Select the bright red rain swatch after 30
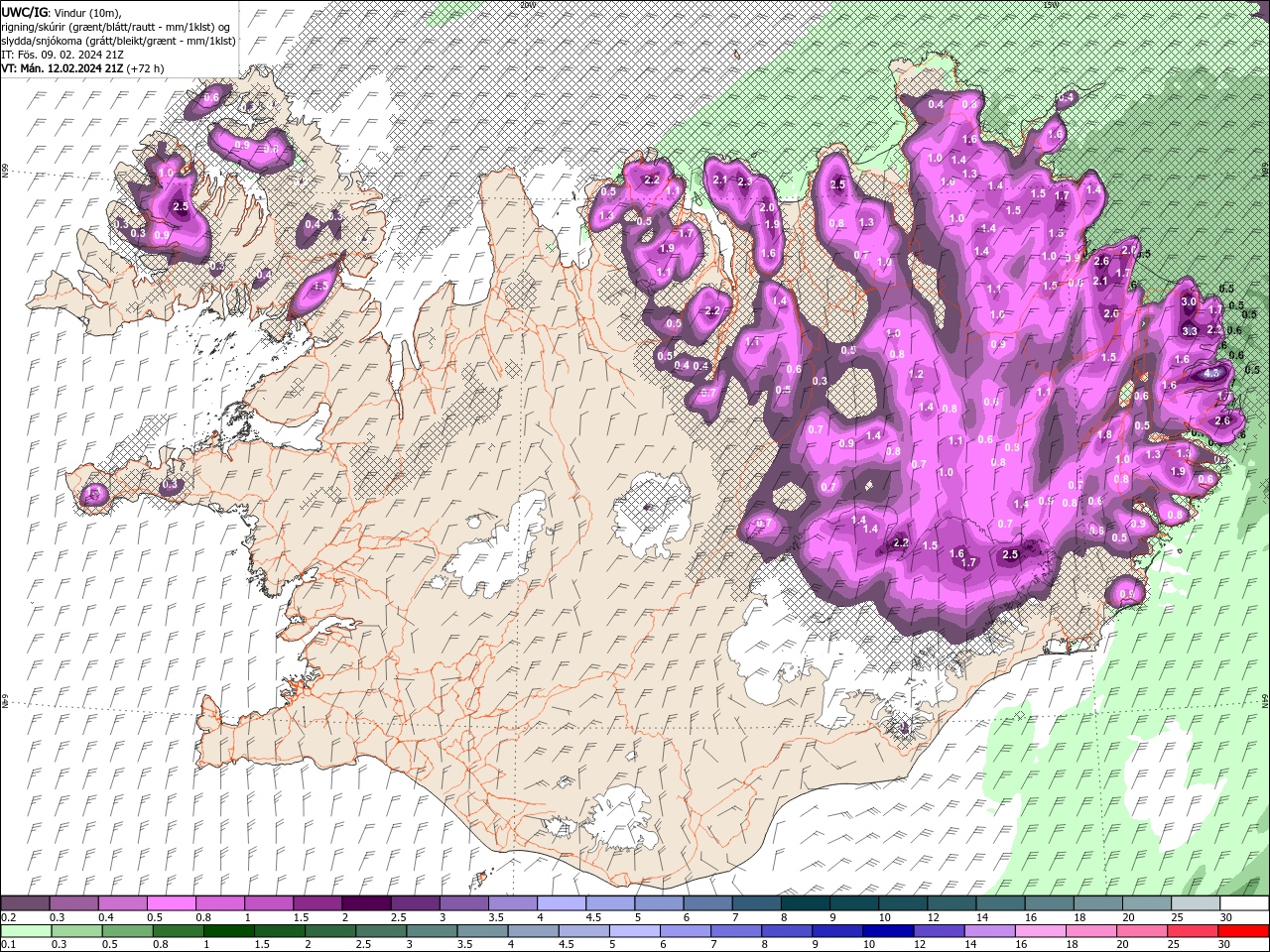This screenshot has height=952, width=1270. pyautogui.click(x=1244, y=931)
